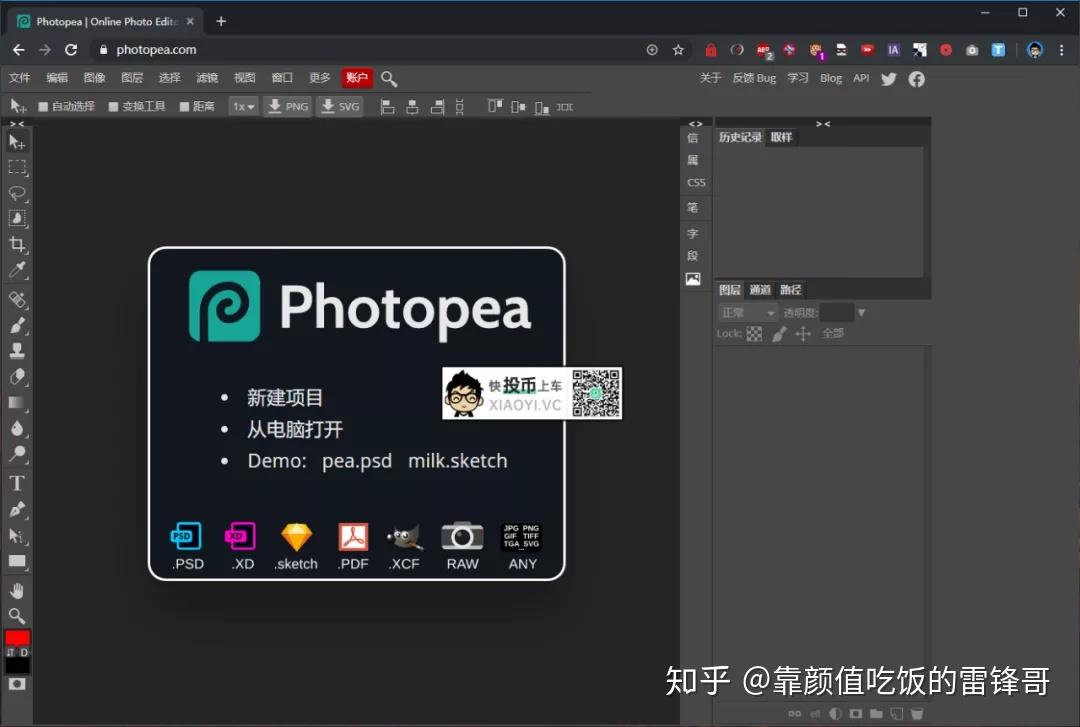
Task: Click the black background color swatch
Action: (x=17, y=666)
